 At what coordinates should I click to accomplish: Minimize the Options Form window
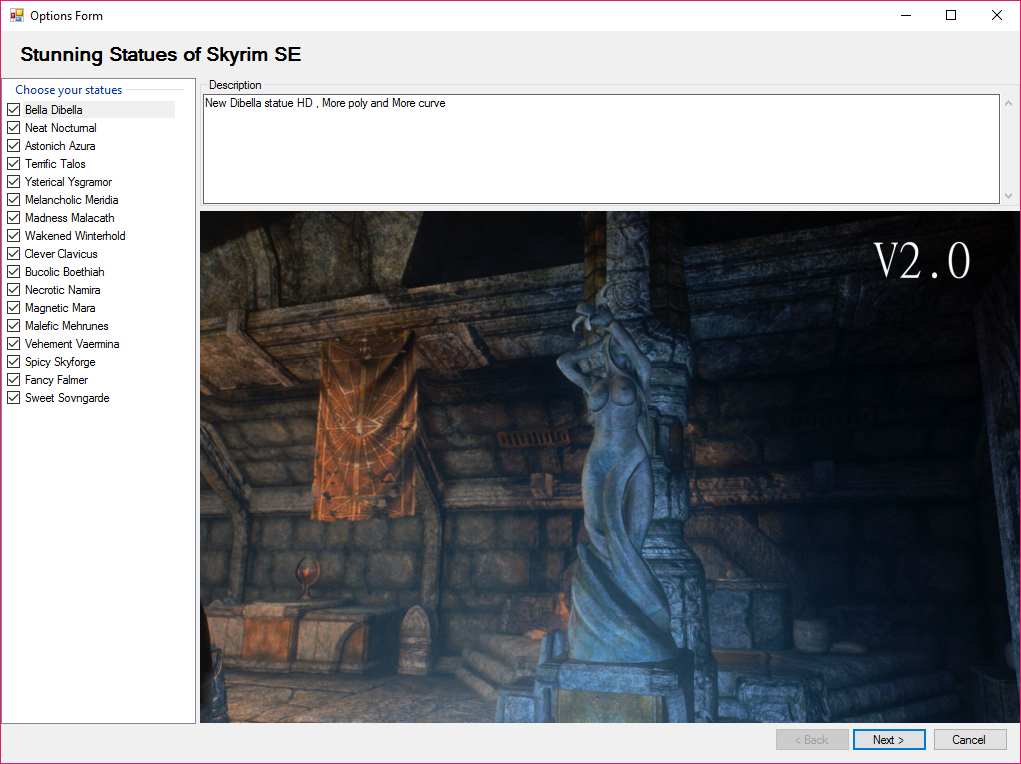(x=906, y=15)
